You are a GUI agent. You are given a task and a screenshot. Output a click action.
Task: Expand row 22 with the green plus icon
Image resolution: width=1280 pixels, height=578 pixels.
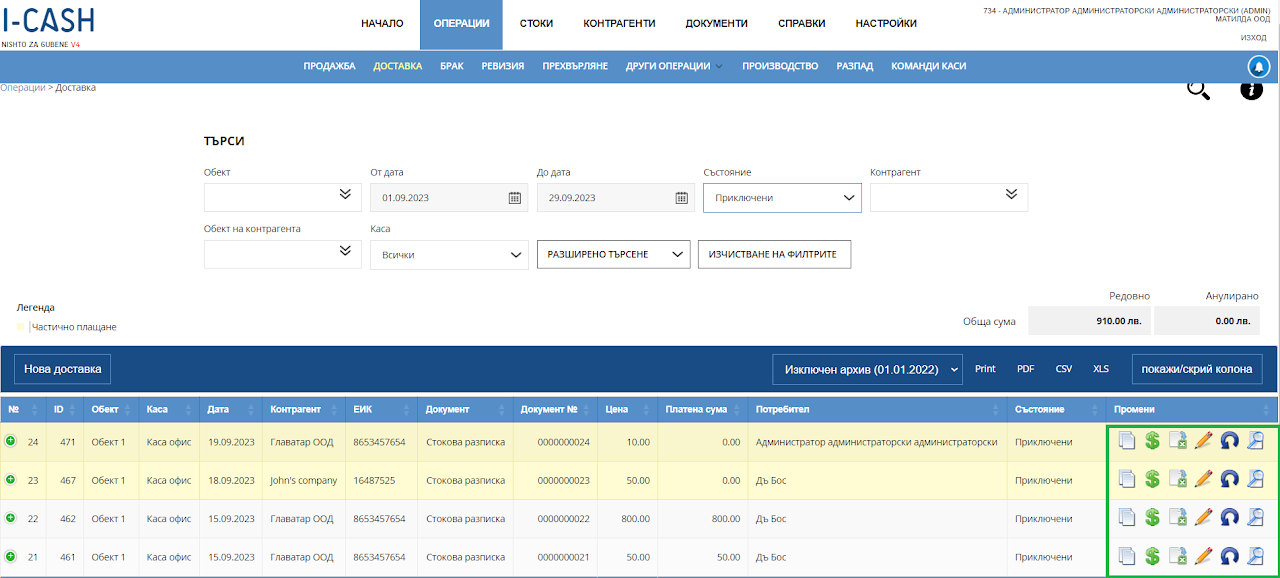click(11, 518)
